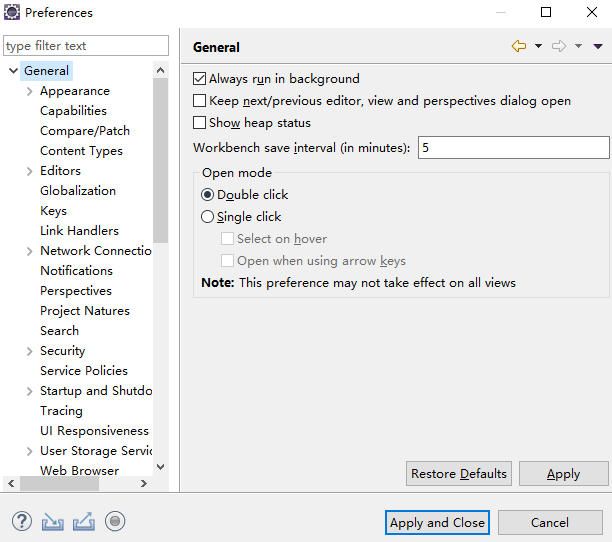This screenshot has height=542, width=612.
Task: Select Globalization in the tree
Action: point(78,191)
